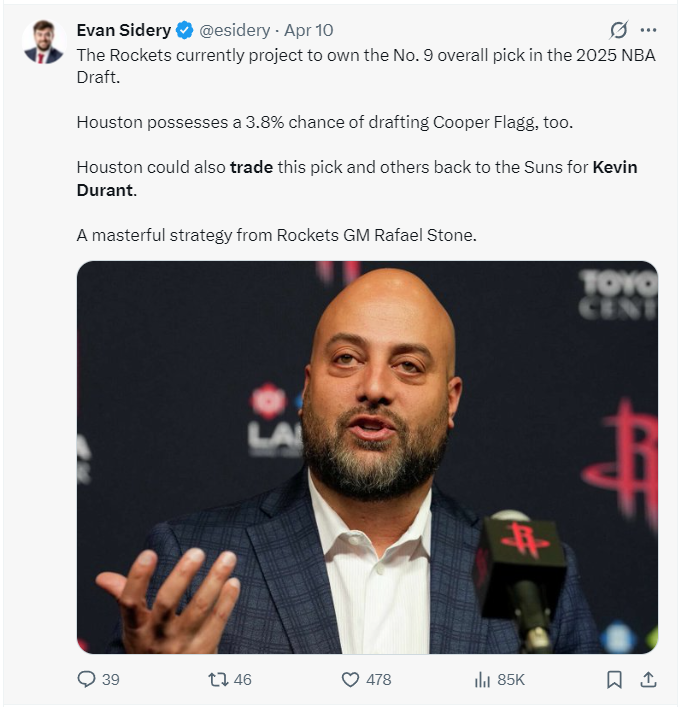
Task: Click the reply comment icon
Action: pyautogui.click(x=87, y=679)
